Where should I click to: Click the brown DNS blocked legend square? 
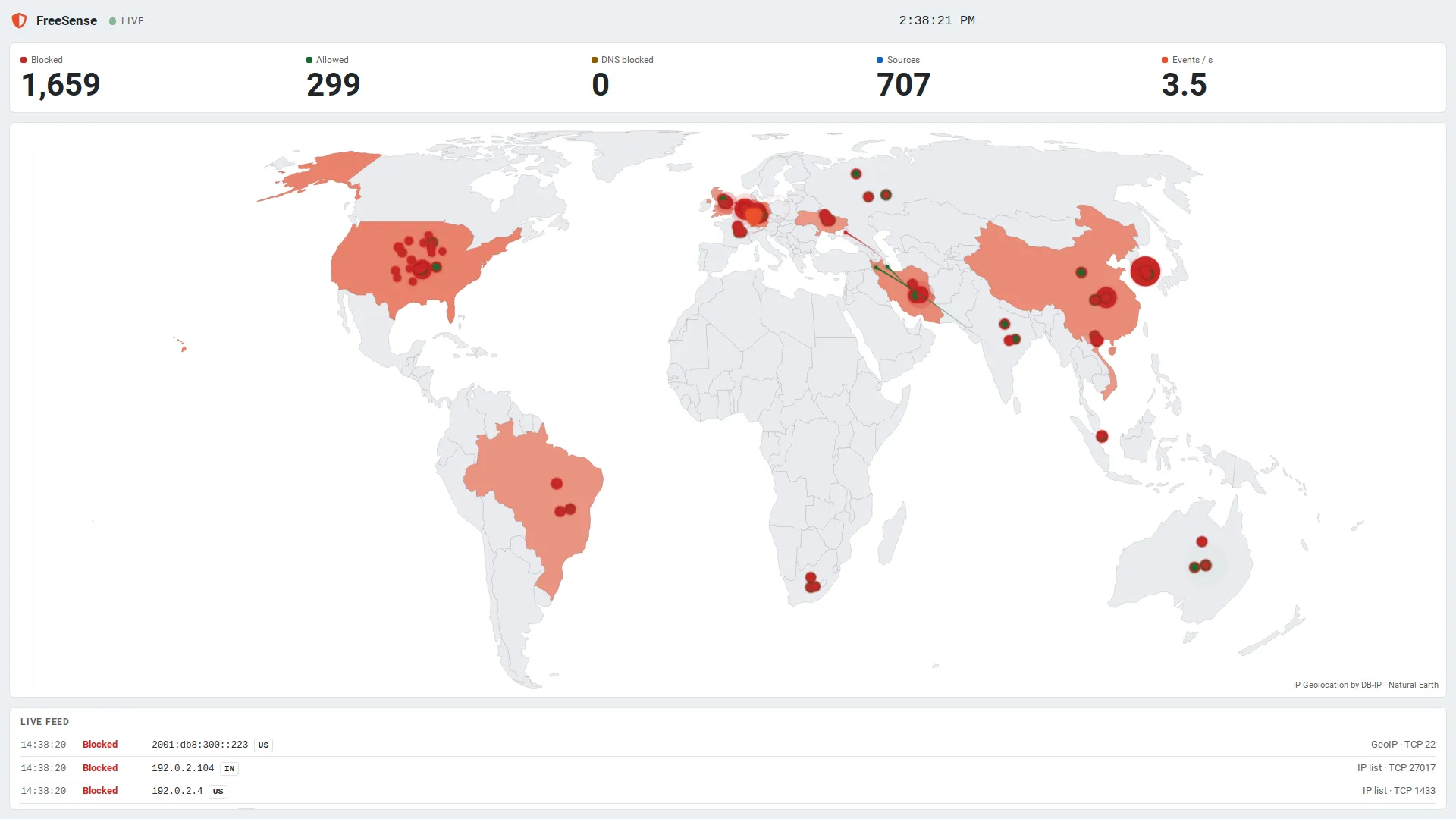pos(595,60)
